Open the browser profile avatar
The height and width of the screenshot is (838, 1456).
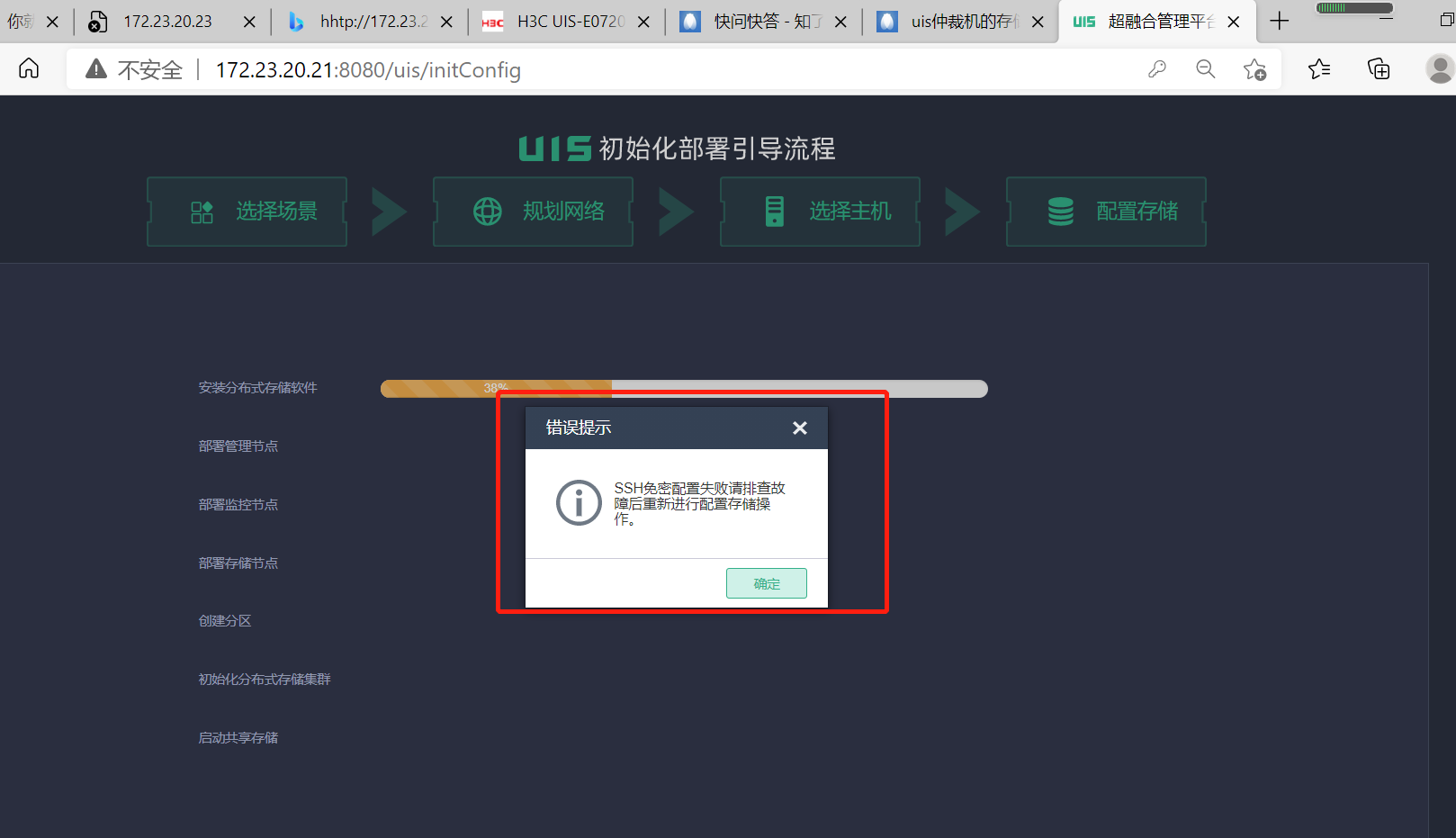[1440, 69]
